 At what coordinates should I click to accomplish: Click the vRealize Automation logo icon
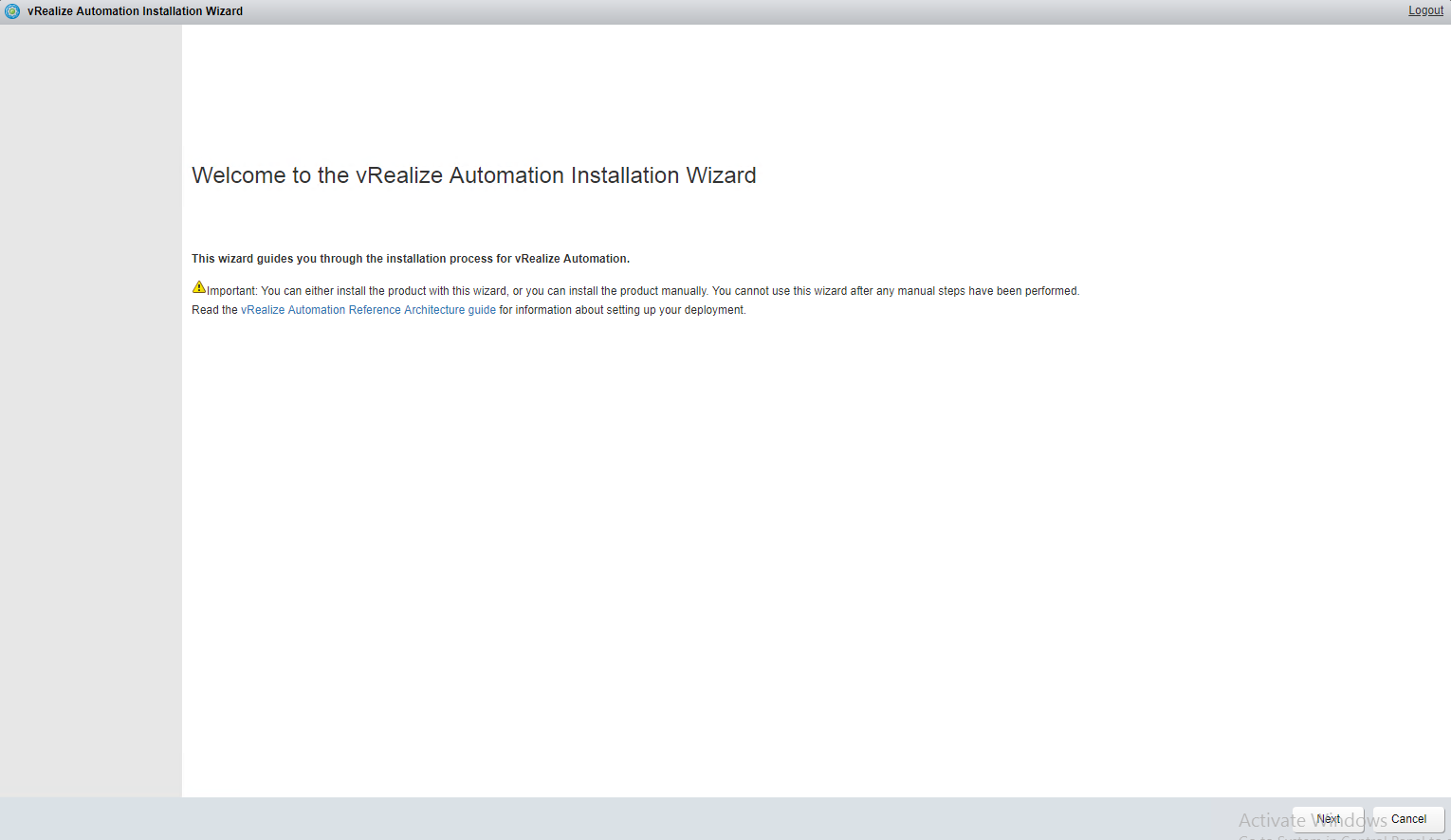click(x=12, y=11)
